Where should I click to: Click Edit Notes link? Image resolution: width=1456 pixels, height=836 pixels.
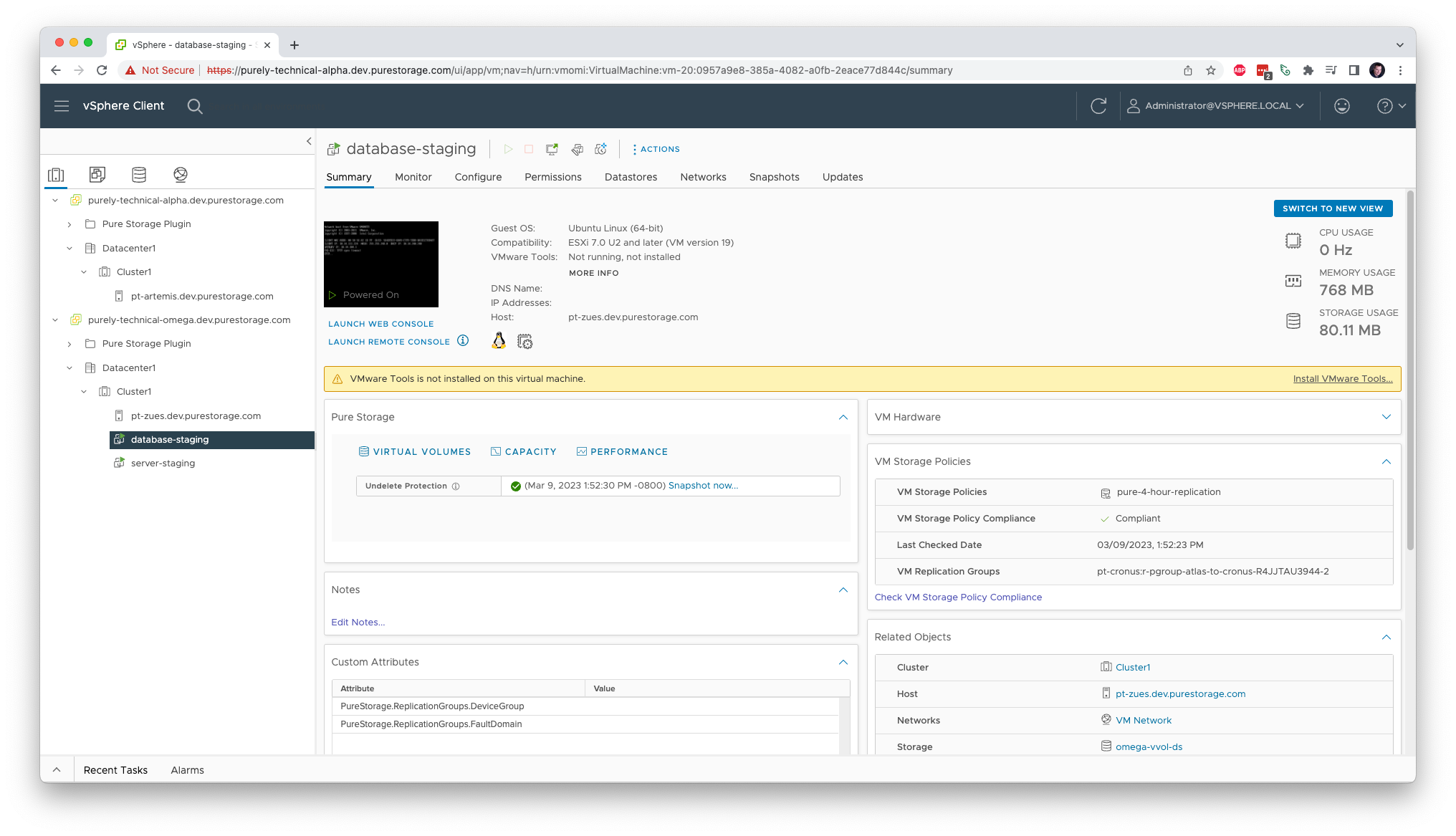point(358,623)
